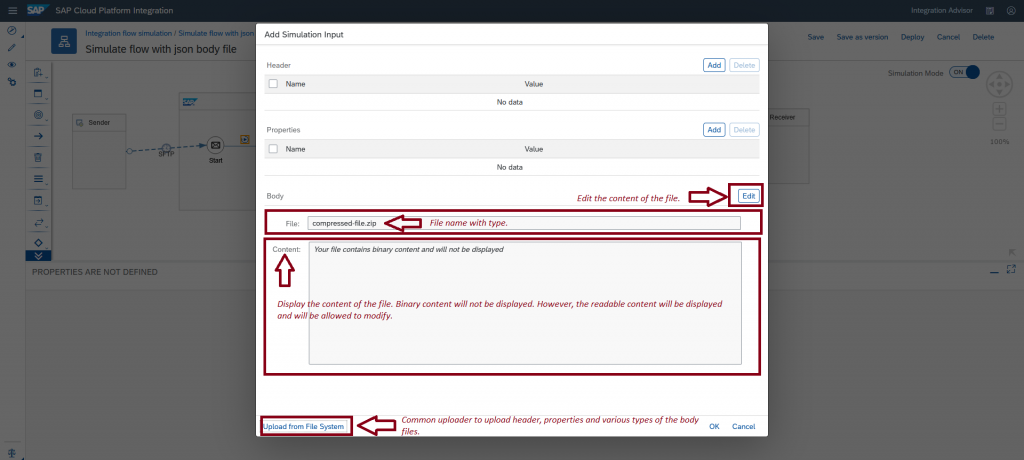Click the canvas pan navigation control

(999, 85)
